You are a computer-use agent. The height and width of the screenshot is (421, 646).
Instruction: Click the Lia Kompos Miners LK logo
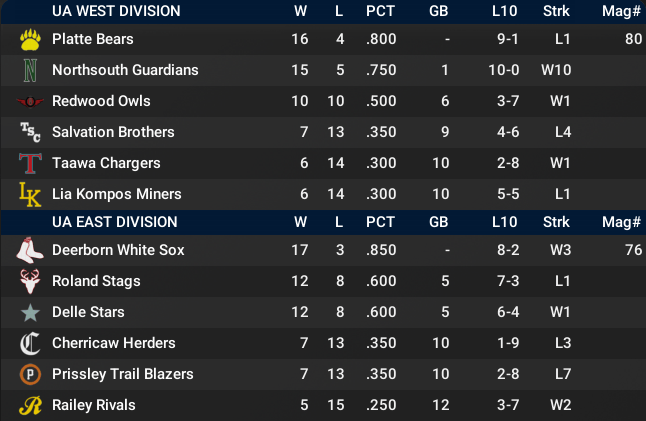pos(31,195)
